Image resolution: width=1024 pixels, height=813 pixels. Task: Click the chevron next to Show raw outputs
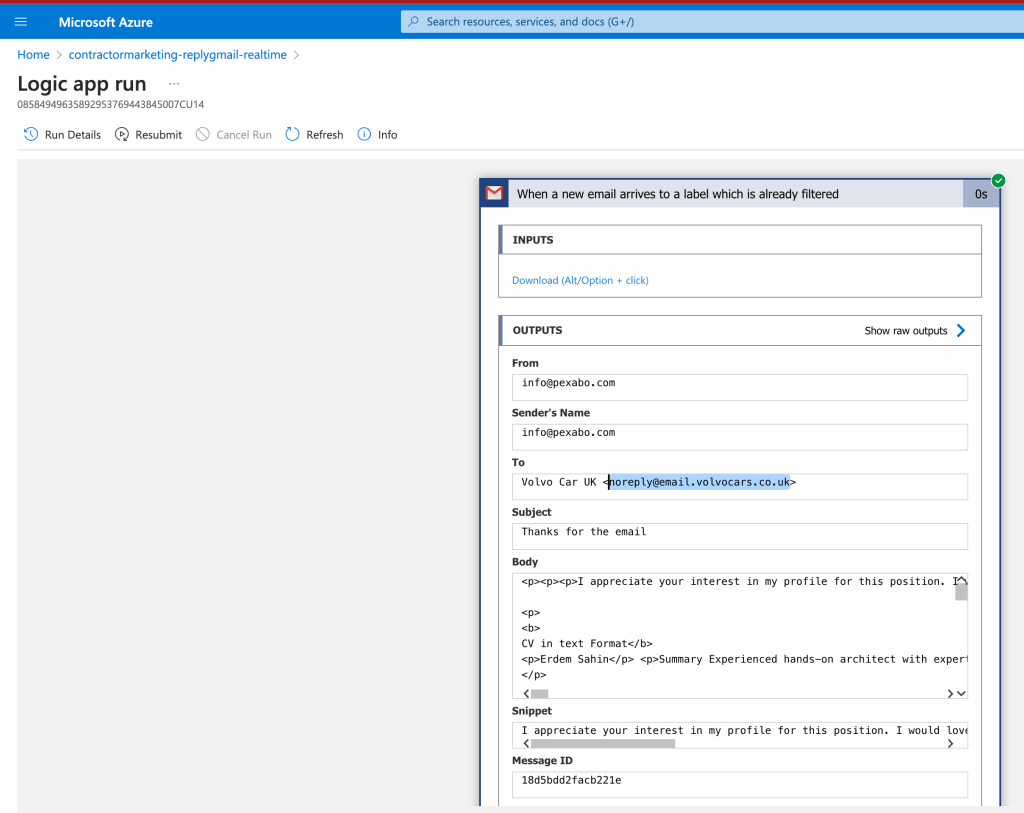961,330
